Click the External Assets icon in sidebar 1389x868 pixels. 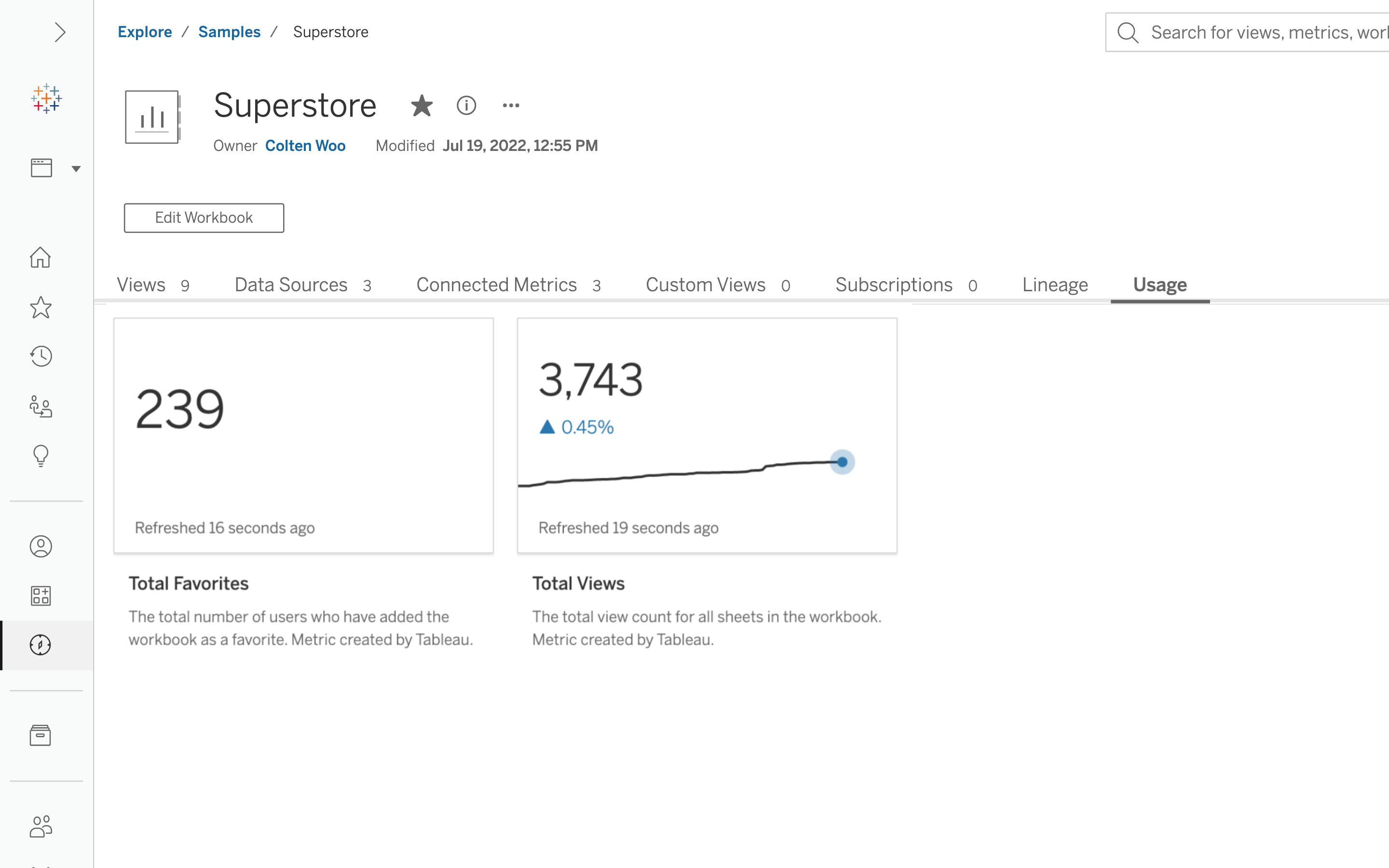point(40,735)
